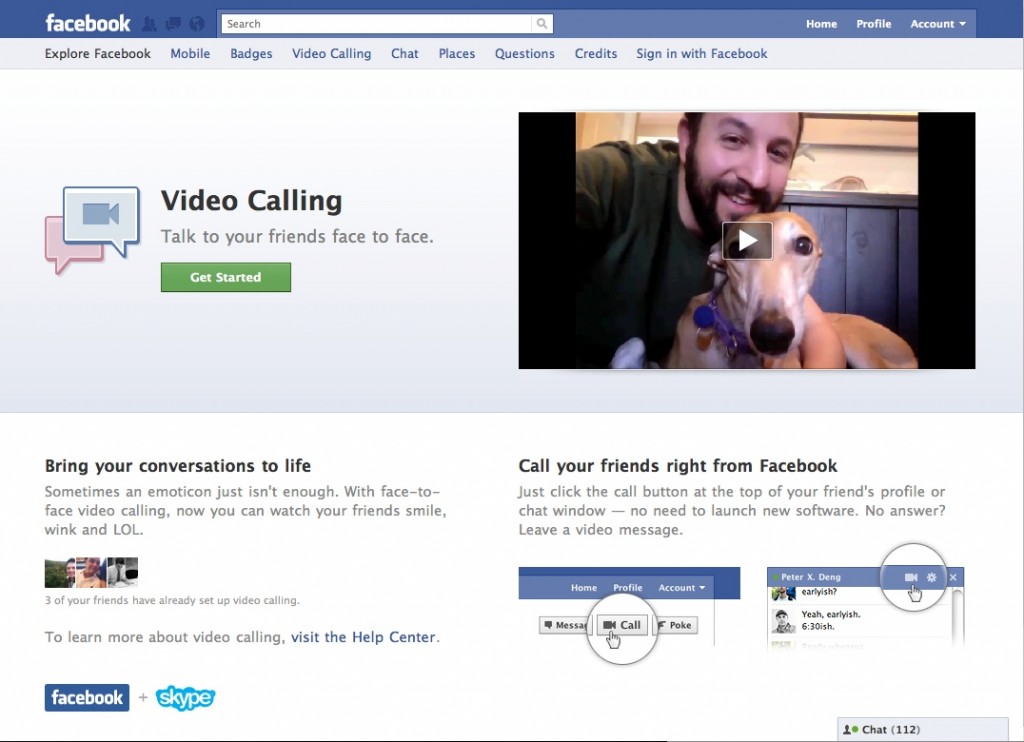
Task: Click the Facebook logo in header
Action: pyautogui.click(x=88, y=24)
